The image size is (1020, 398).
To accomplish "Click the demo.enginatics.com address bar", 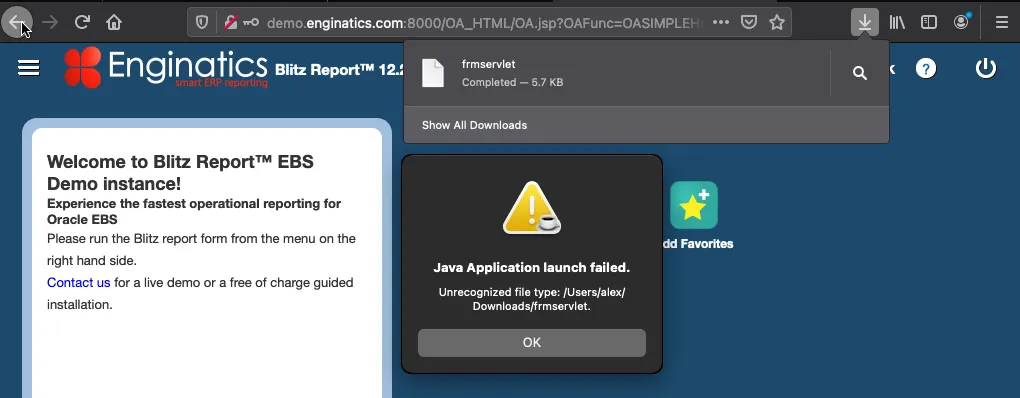I will (x=485, y=22).
